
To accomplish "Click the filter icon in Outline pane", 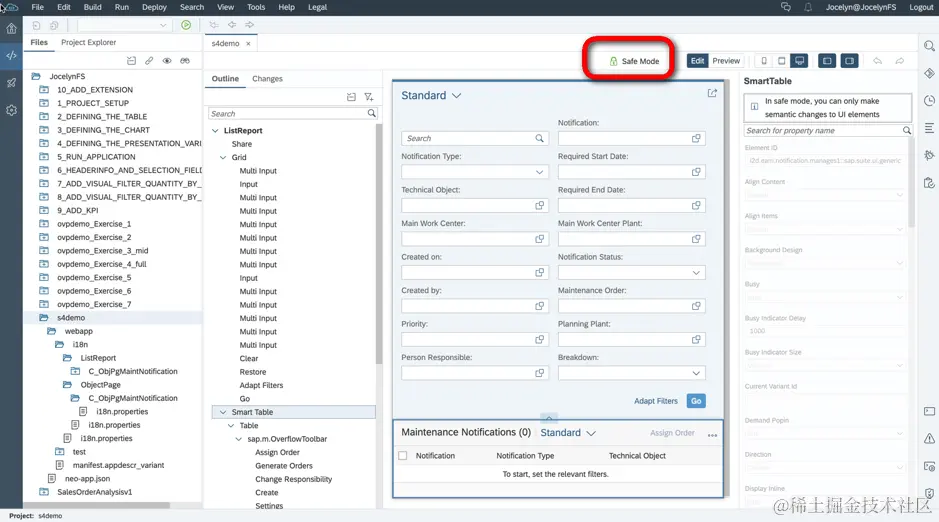I will (369, 97).
